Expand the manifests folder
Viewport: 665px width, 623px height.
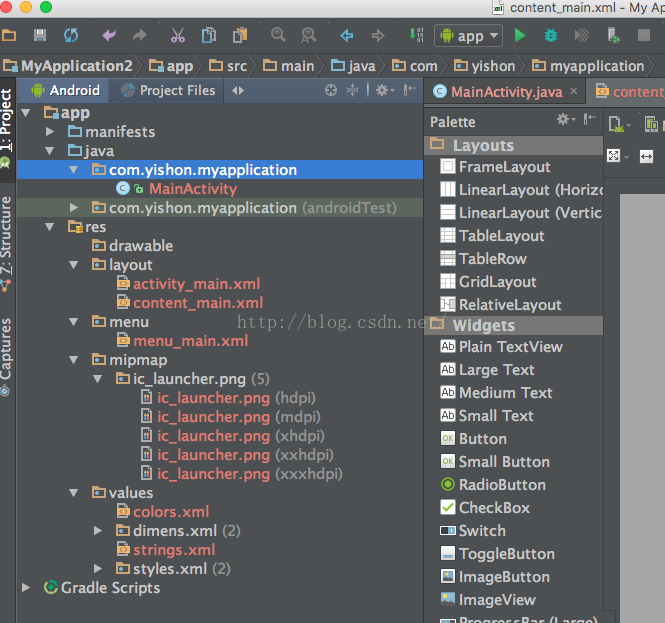click(50, 132)
